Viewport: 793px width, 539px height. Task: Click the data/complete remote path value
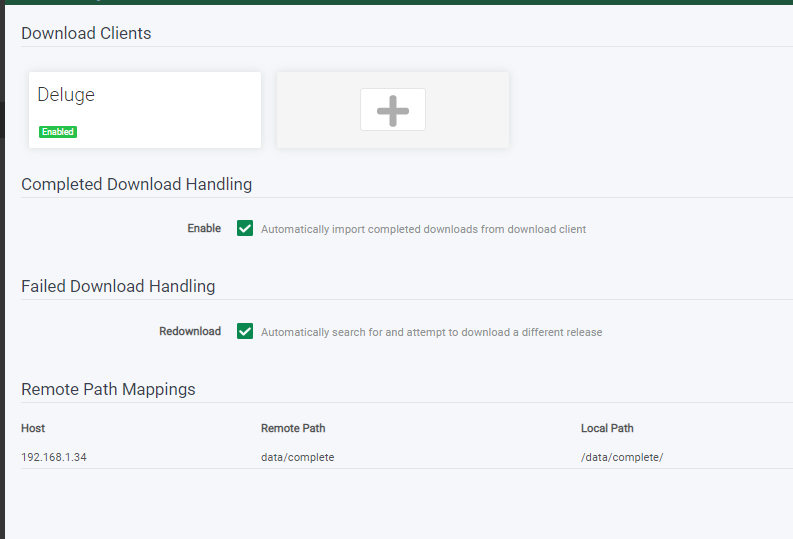tap(297, 457)
